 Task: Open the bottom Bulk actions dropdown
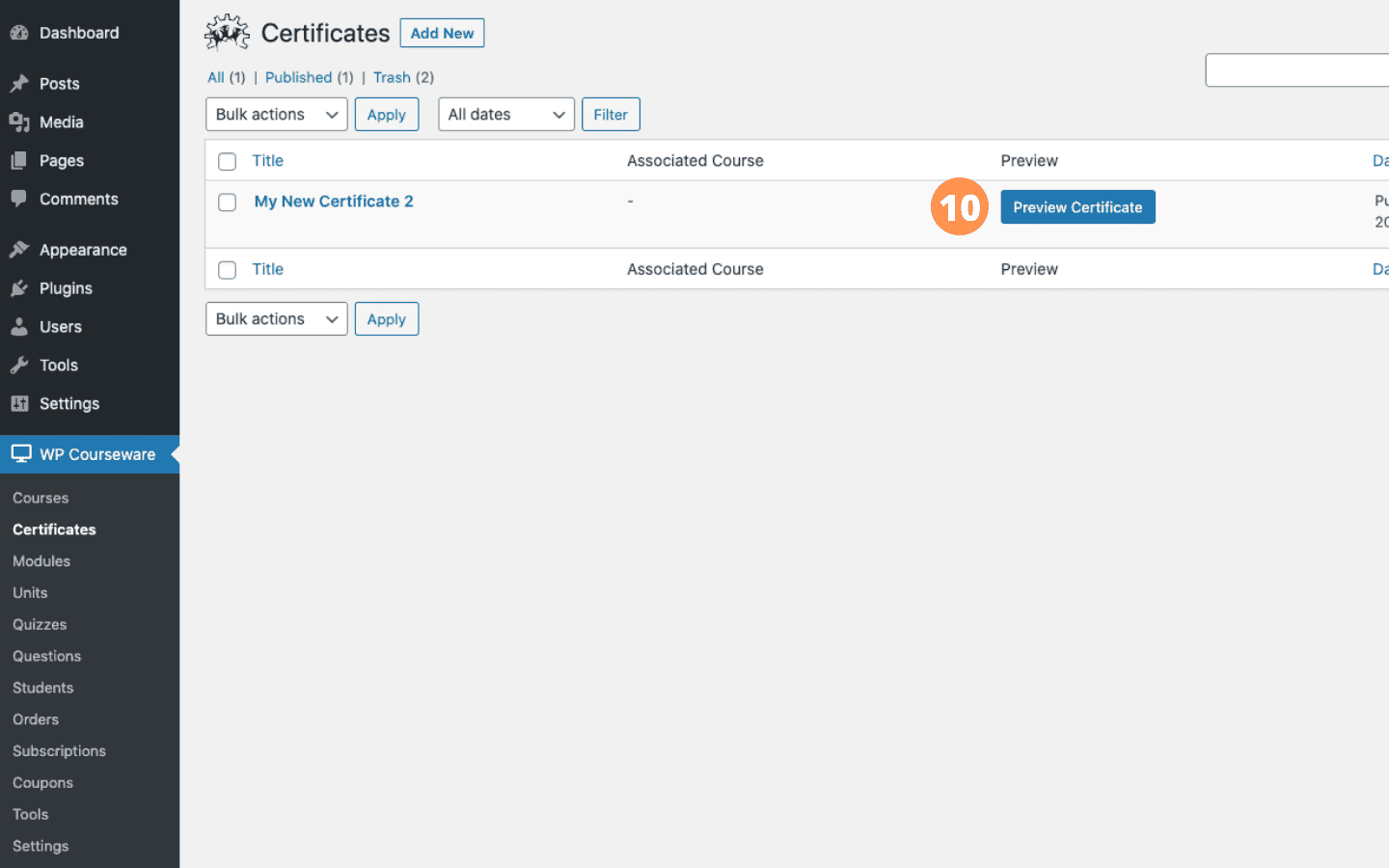(277, 318)
